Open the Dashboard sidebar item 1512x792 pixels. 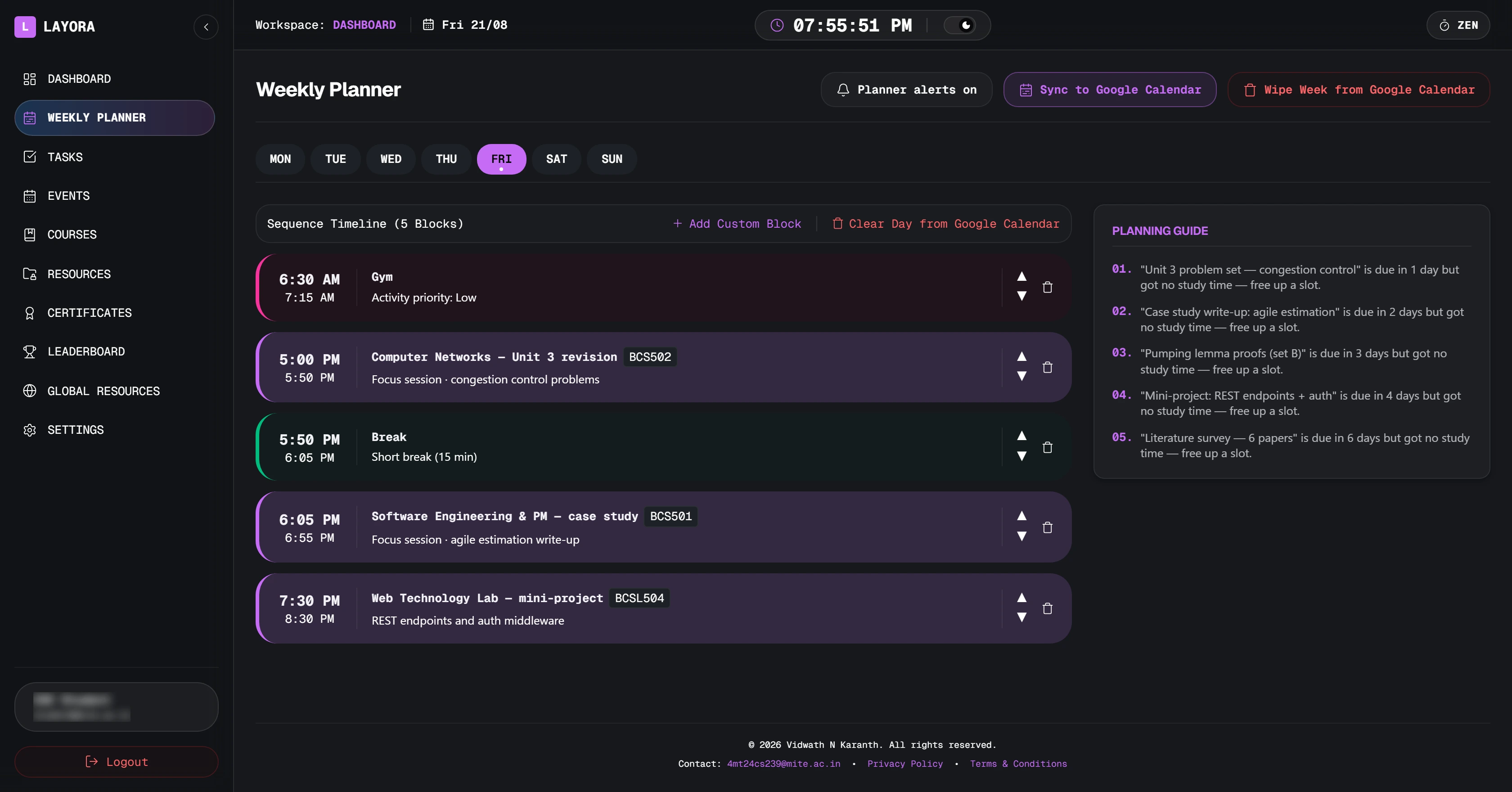114,79
